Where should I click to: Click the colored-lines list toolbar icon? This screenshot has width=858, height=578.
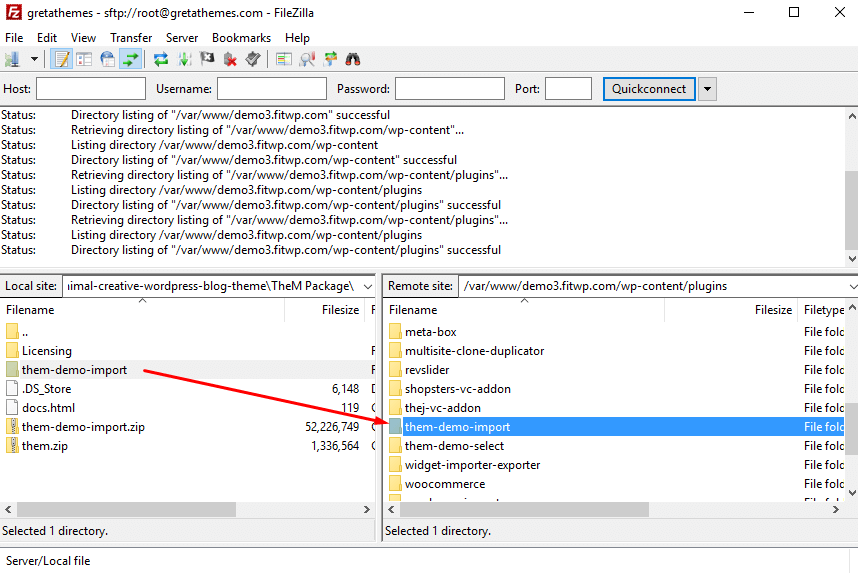point(283,59)
